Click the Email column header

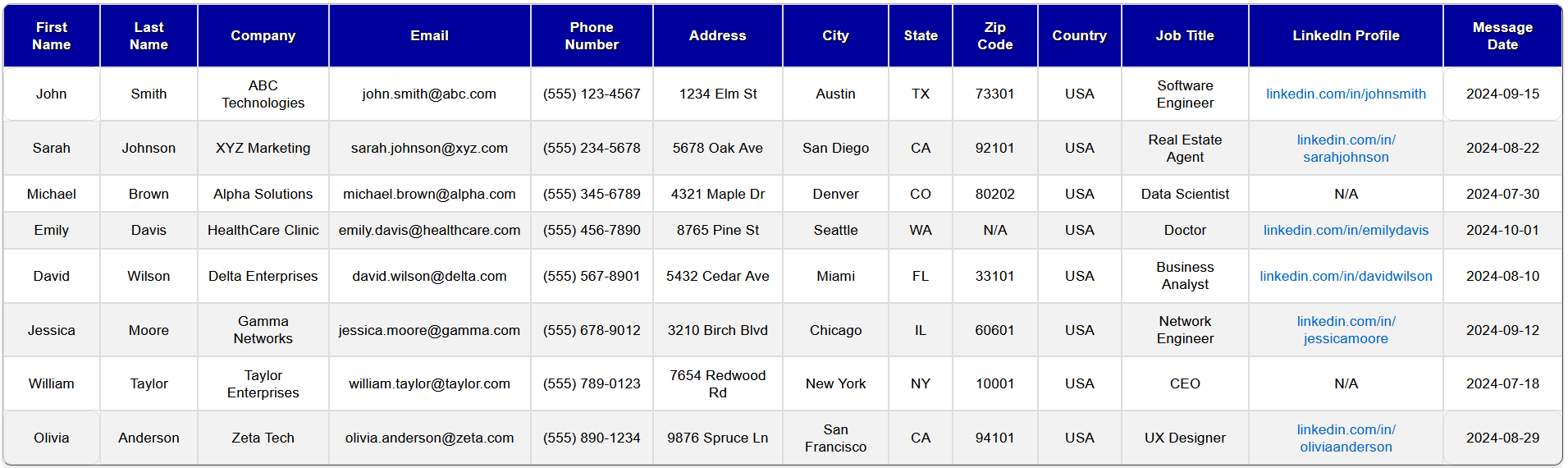[429, 36]
